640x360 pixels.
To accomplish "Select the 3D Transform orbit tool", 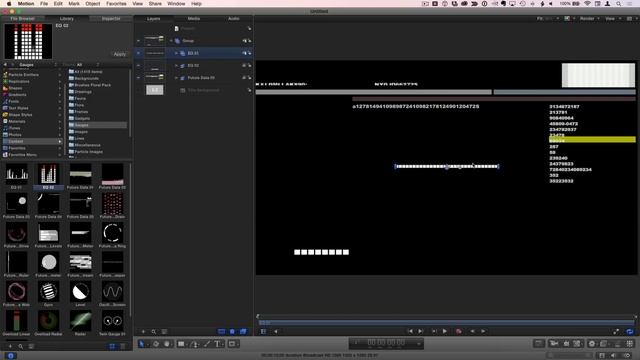I will (x=156, y=344).
